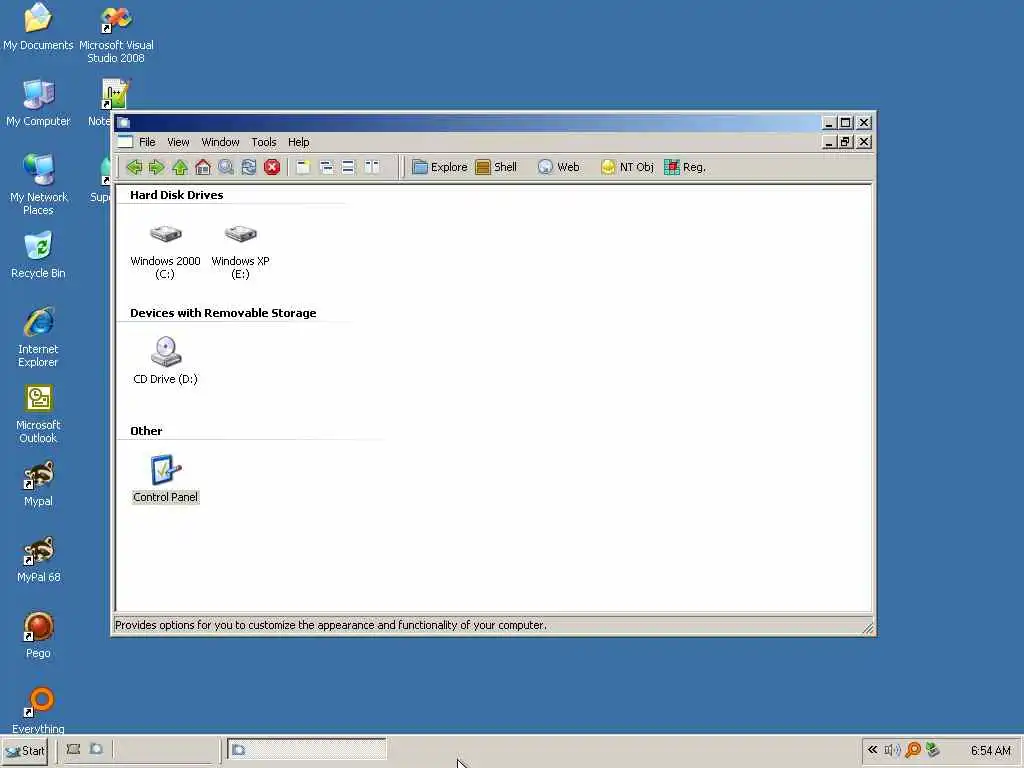Click the Other group heading
The height and width of the screenshot is (768, 1024).
[146, 431]
